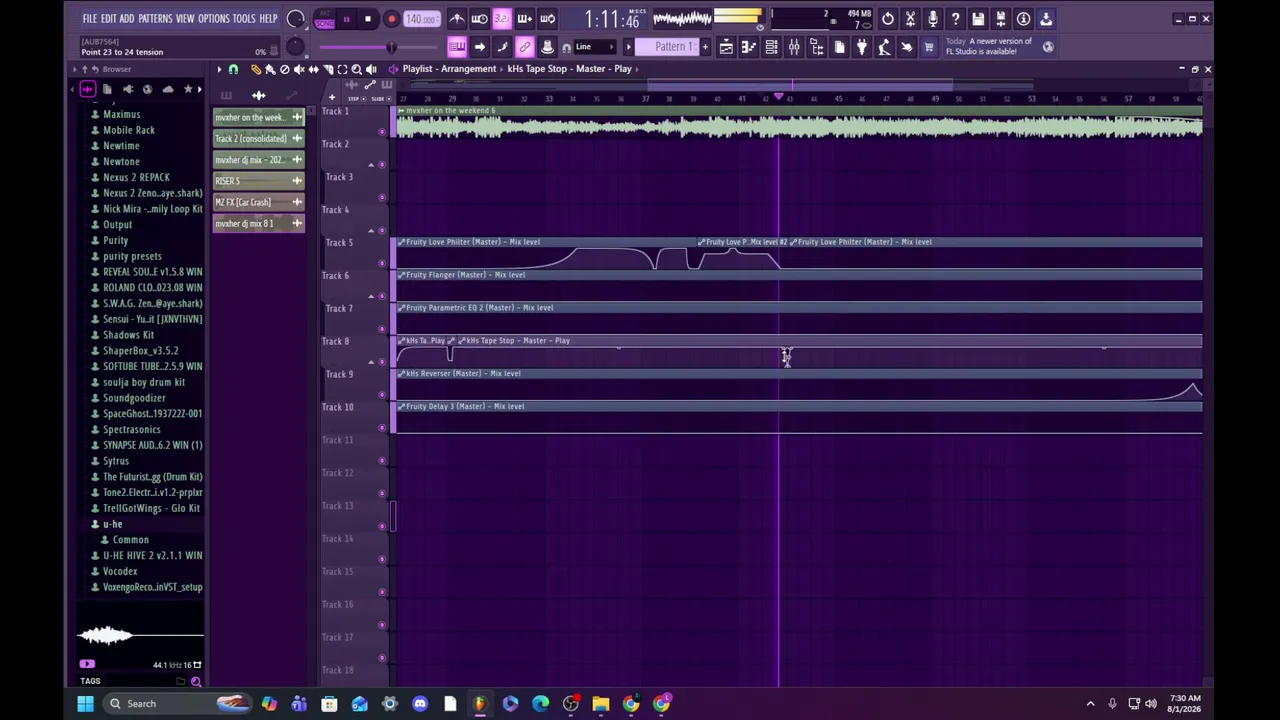Open the EDIT menu

tap(109, 19)
